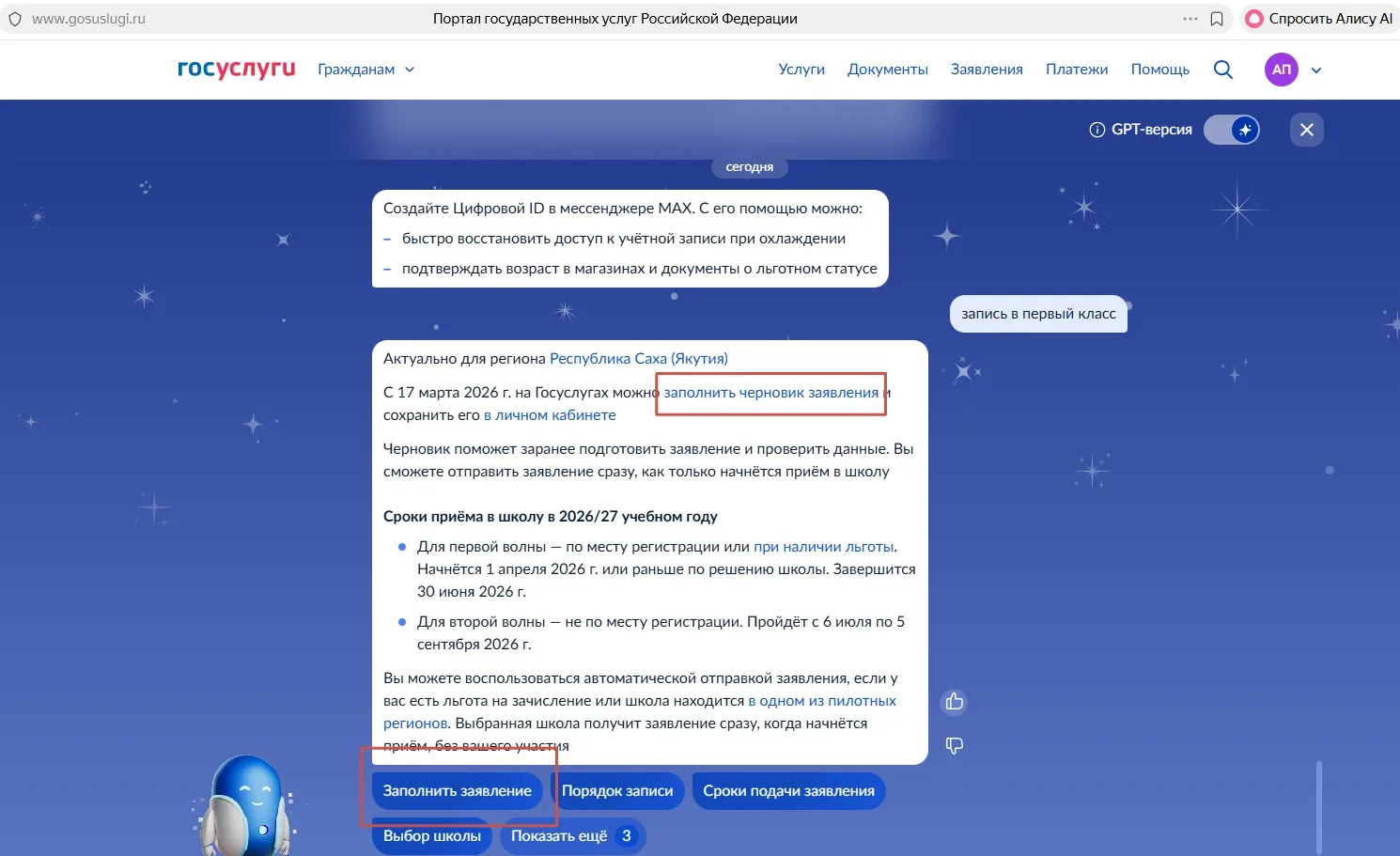Viewport: 1400px width, 856px height.
Task: Click the Спросить Алису AI button
Action: [x=1319, y=19]
